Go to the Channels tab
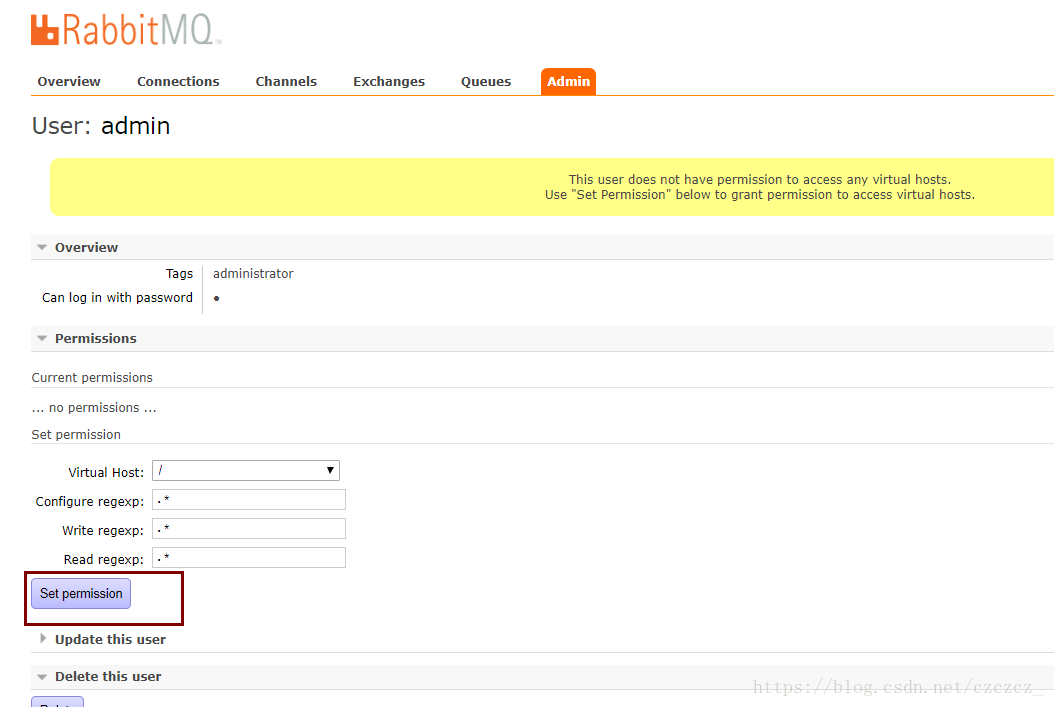The height and width of the screenshot is (707, 1054). 286,81
